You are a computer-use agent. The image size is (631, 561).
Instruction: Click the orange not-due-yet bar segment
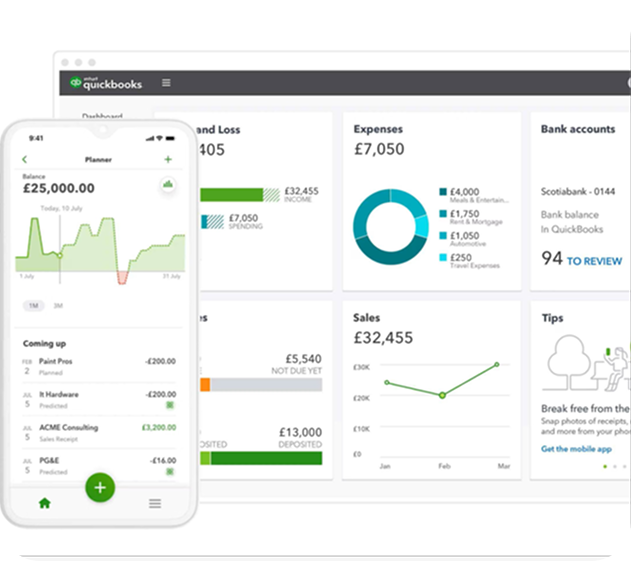(205, 385)
